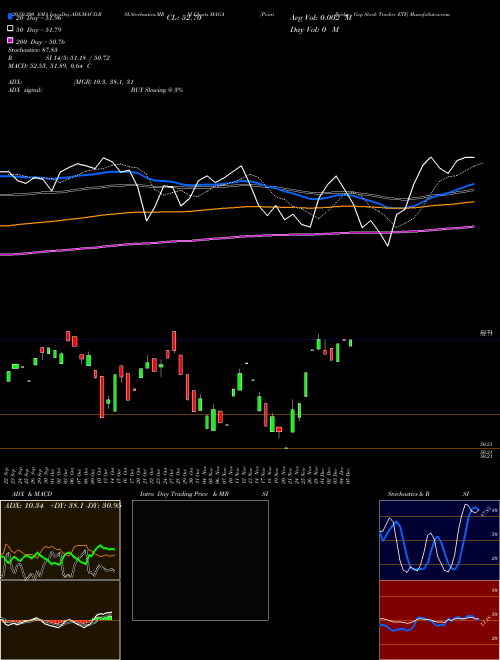Click the magenta 200 Day legend swatch
500x660 pixels.
(10, 40)
